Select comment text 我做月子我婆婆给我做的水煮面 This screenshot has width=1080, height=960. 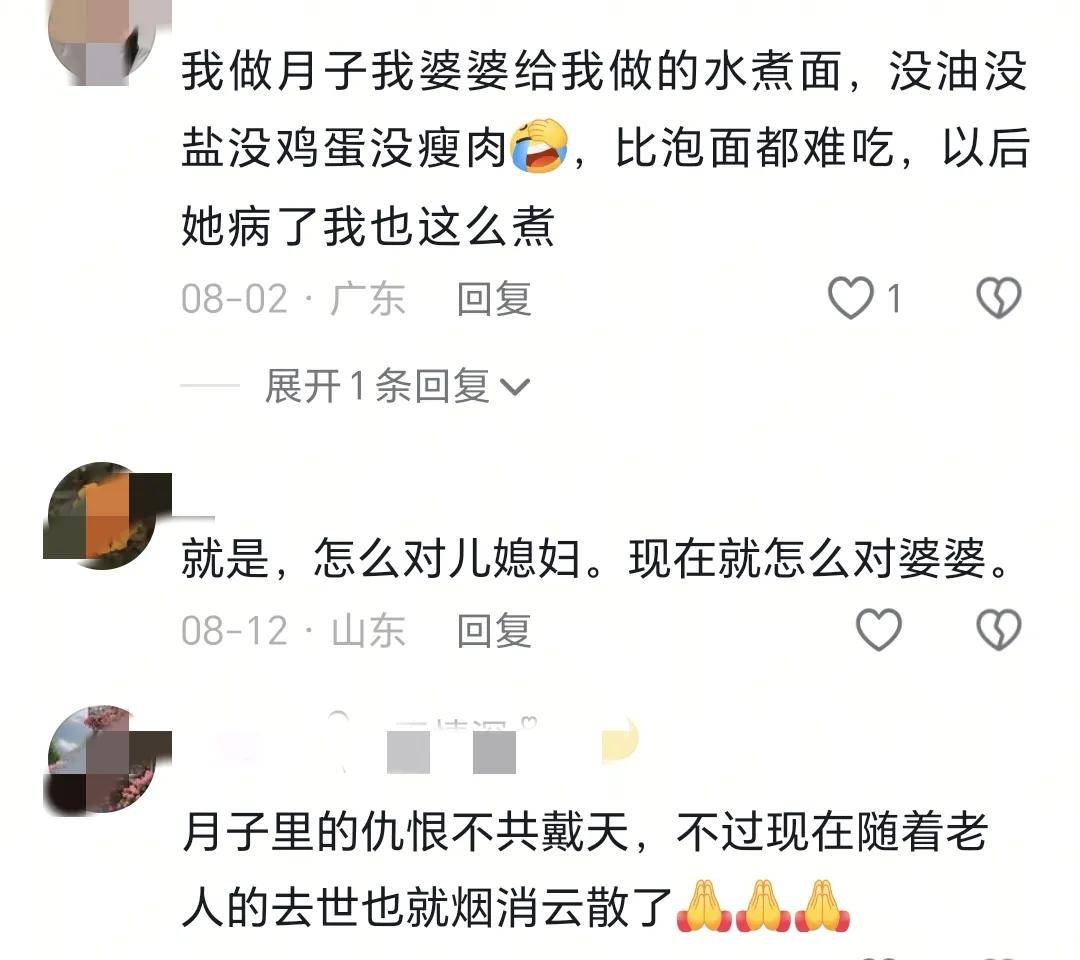pyautogui.click(x=512, y=71)
